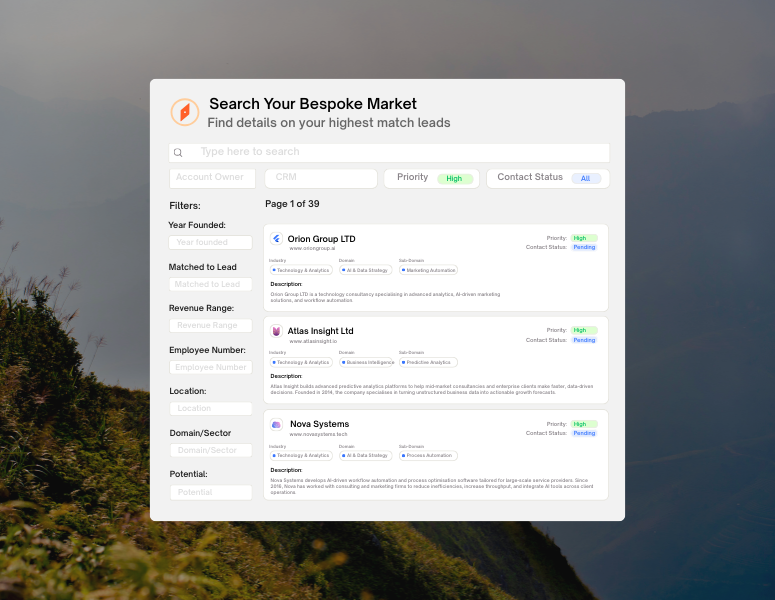Click the Nova Systems company logo
This screenshot has height=600, width=775.
[x=276, y=424]
